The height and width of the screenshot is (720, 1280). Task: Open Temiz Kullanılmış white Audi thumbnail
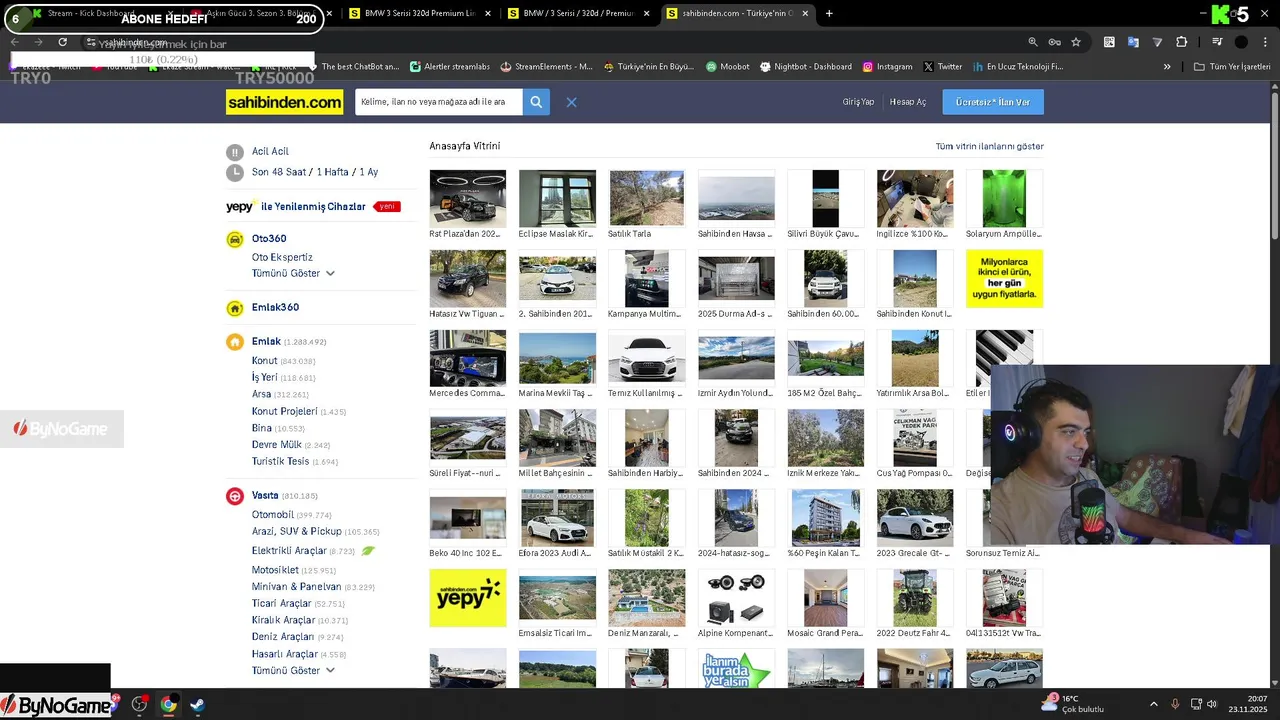tap(646, 358)
